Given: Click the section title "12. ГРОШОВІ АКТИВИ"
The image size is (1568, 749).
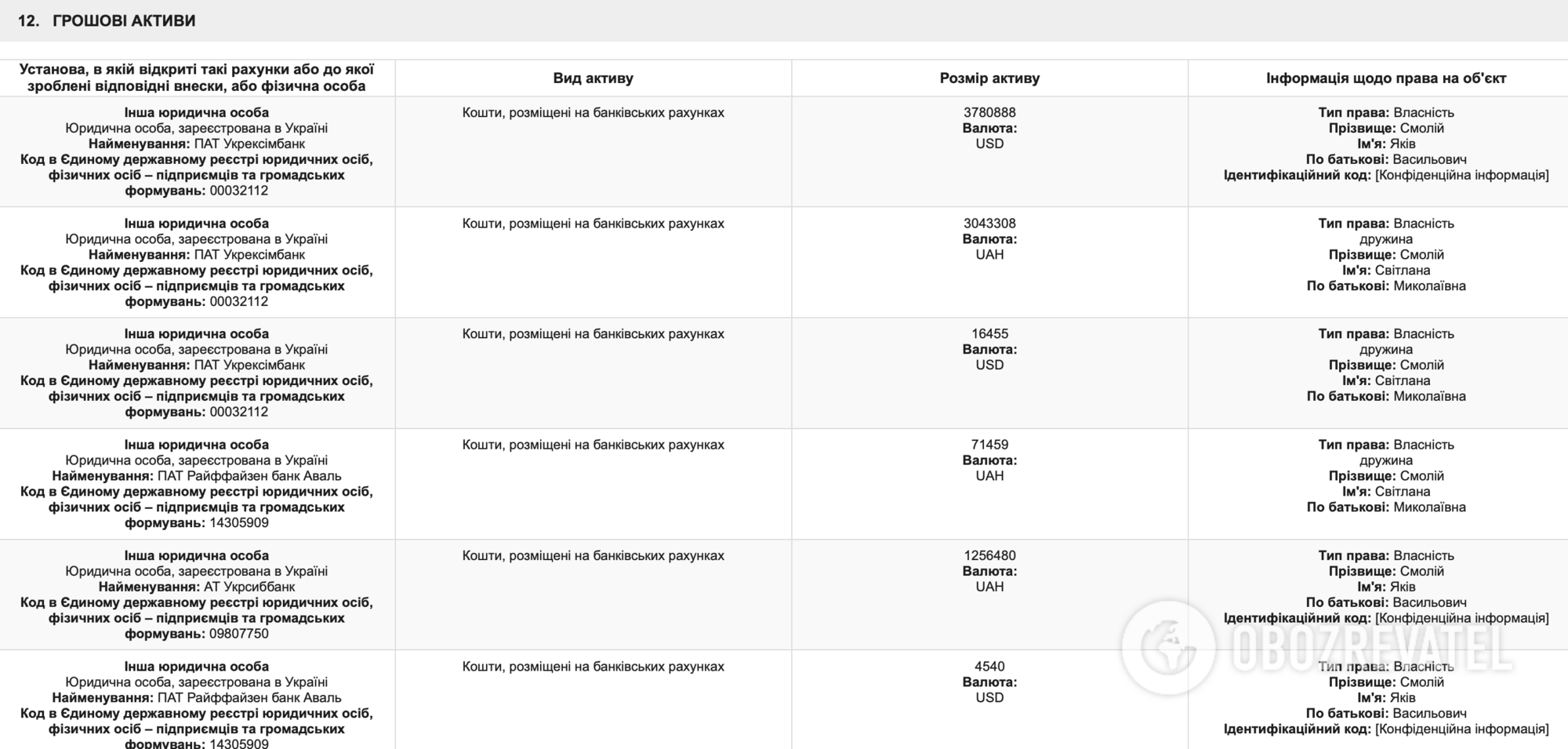Looking at the screenshot, I should pos(107,21).
